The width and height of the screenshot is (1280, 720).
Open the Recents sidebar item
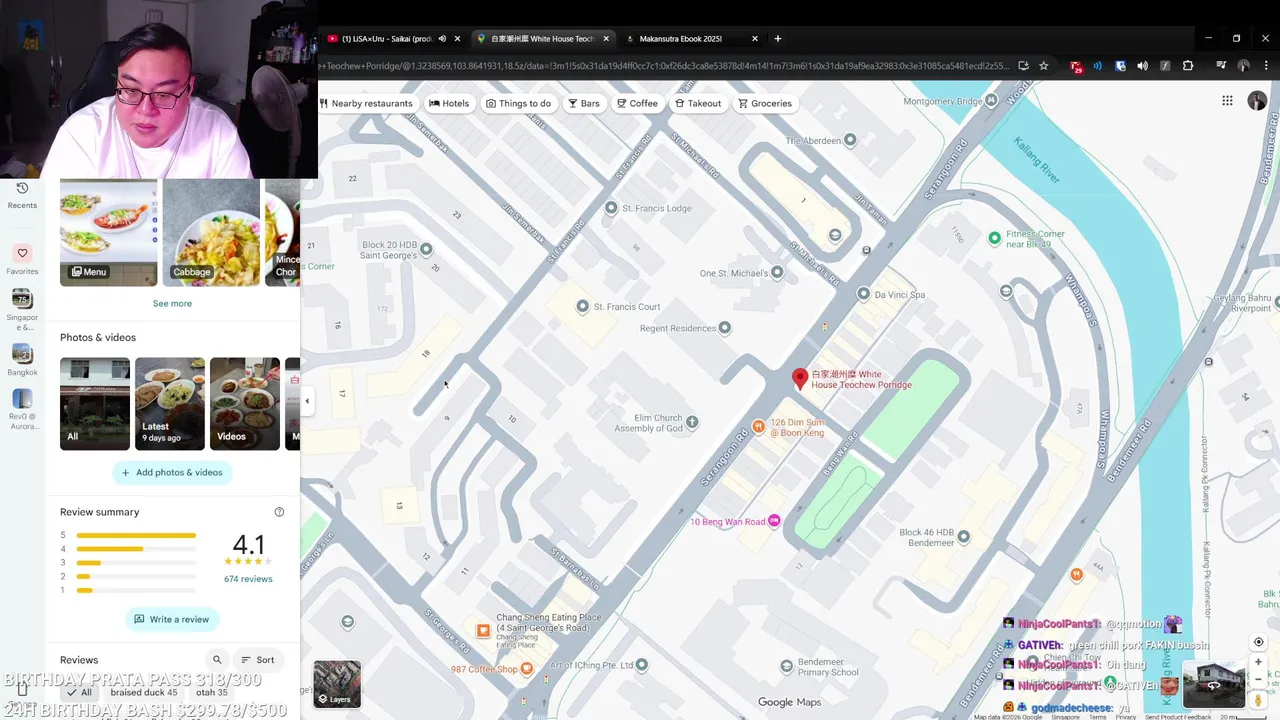(22, 194)
